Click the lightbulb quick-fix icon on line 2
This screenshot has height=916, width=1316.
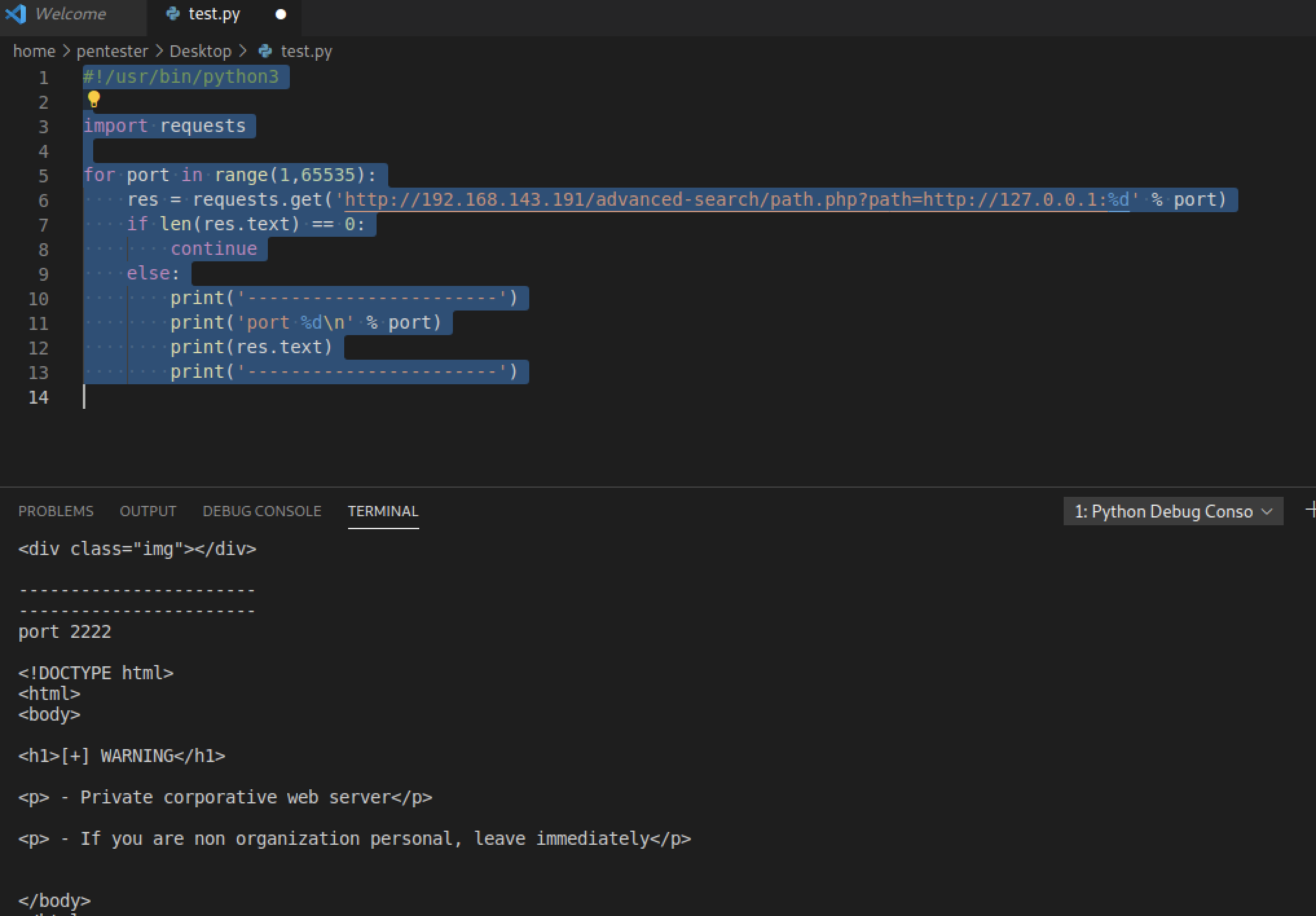click(x=94, y=99)
